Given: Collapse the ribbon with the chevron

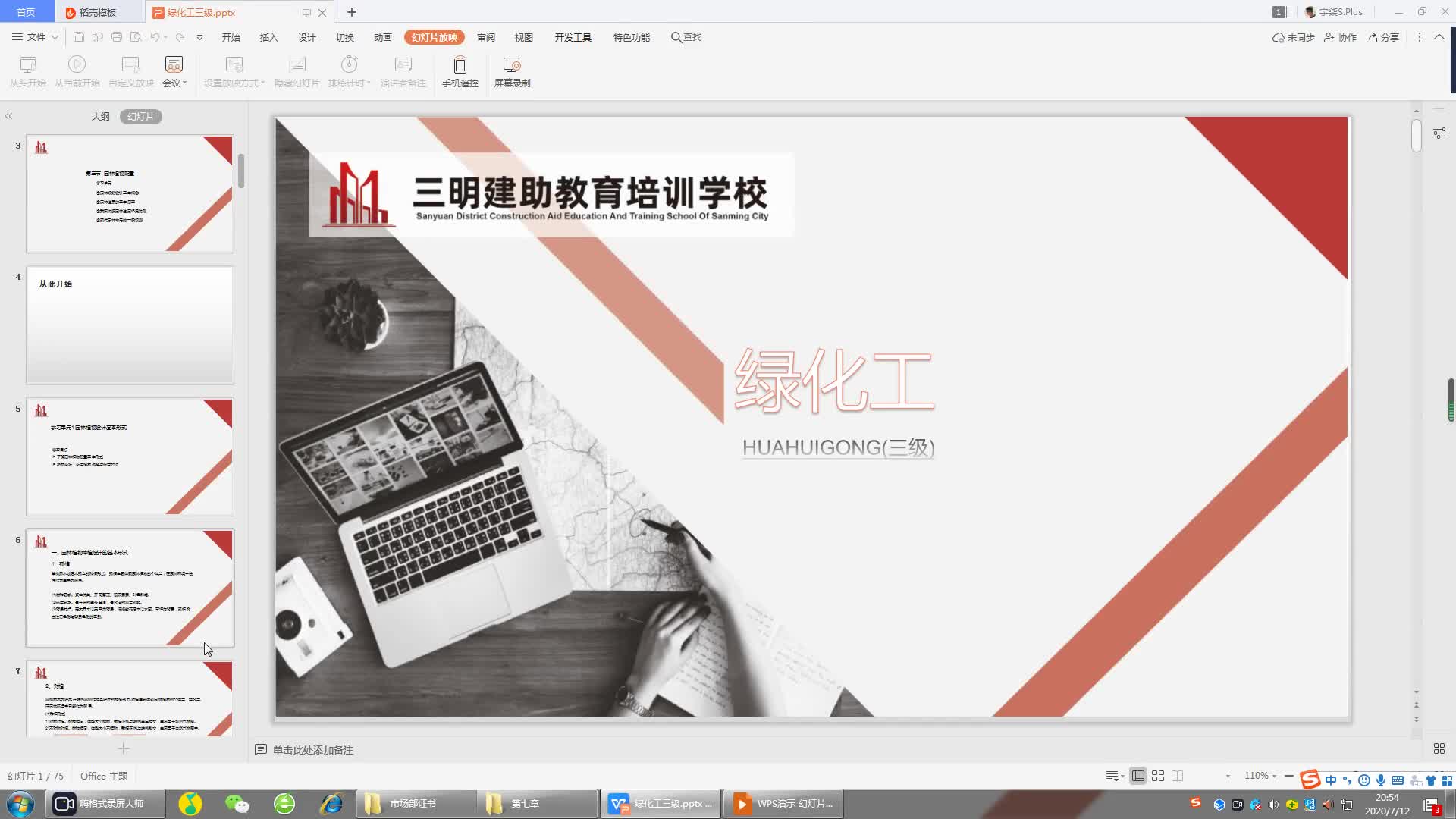Looking at the screenshot, I should click(1439, 37).
